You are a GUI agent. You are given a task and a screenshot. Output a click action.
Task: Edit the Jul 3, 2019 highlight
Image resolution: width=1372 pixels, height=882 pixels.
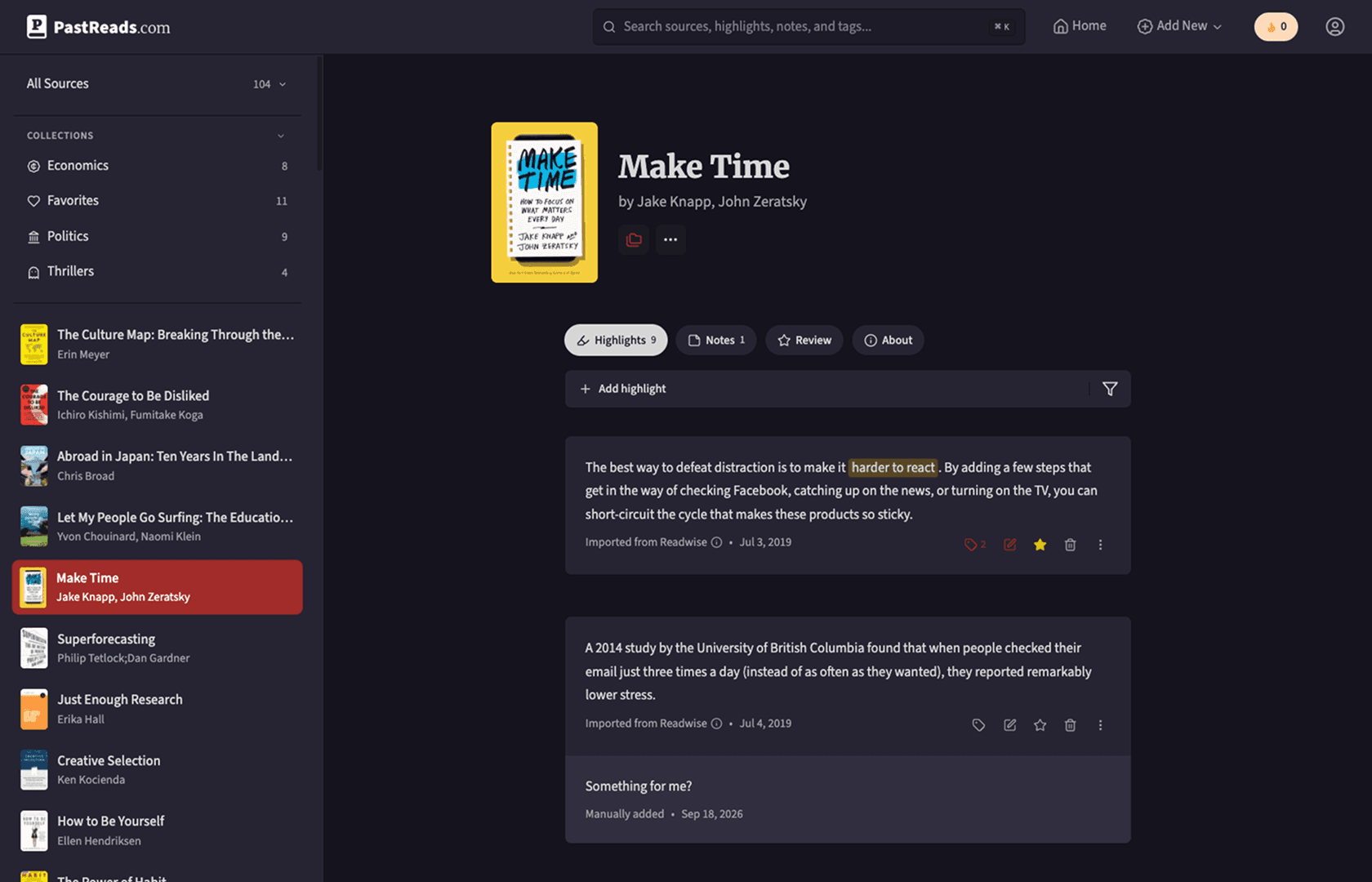click(x=1009, y=545)
